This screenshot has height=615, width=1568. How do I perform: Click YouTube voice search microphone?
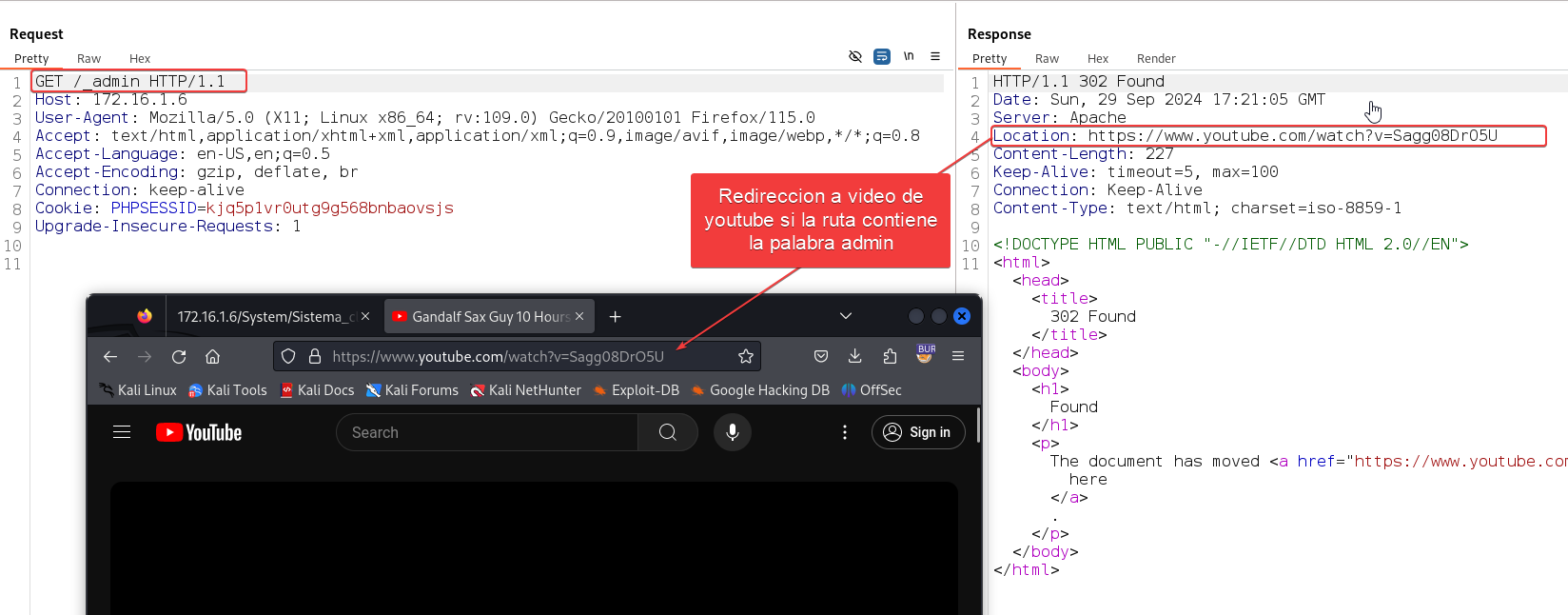(x=732, y=432)
